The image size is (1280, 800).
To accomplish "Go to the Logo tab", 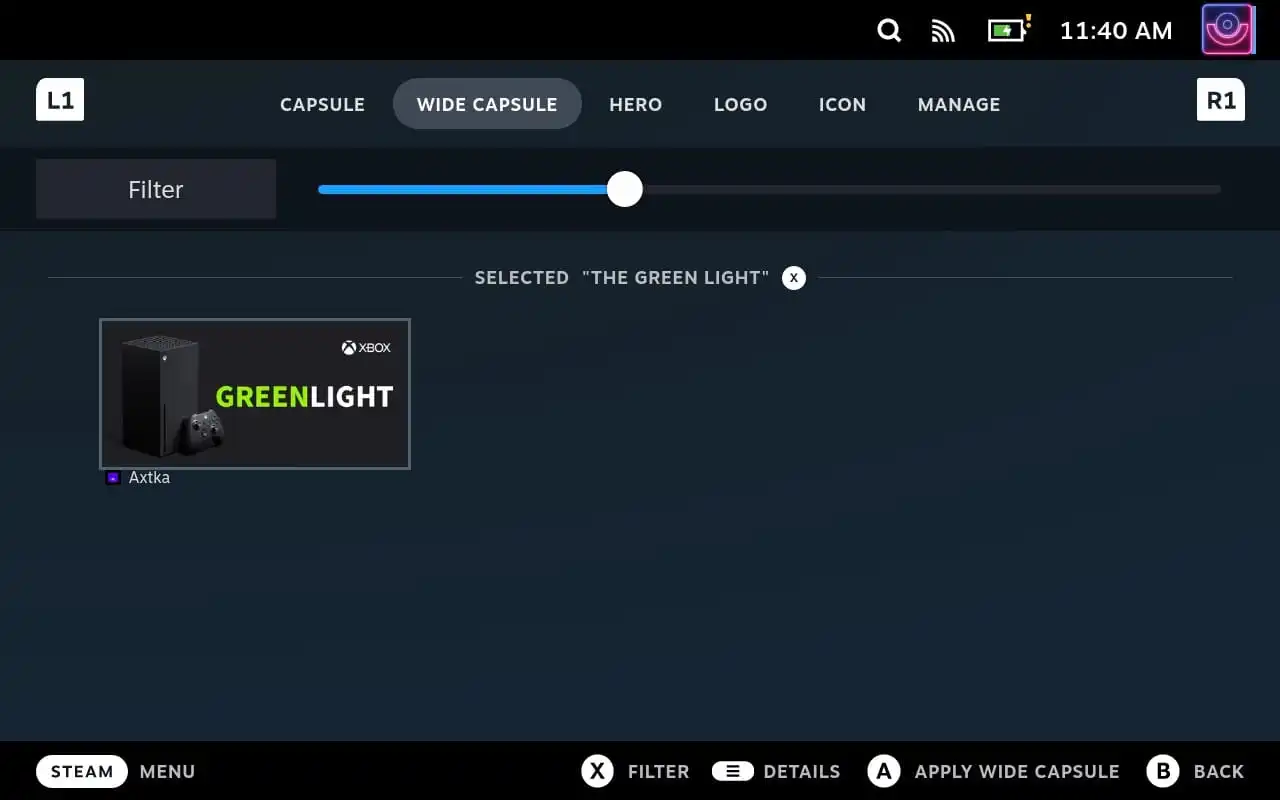I will [x=740, y=104].
